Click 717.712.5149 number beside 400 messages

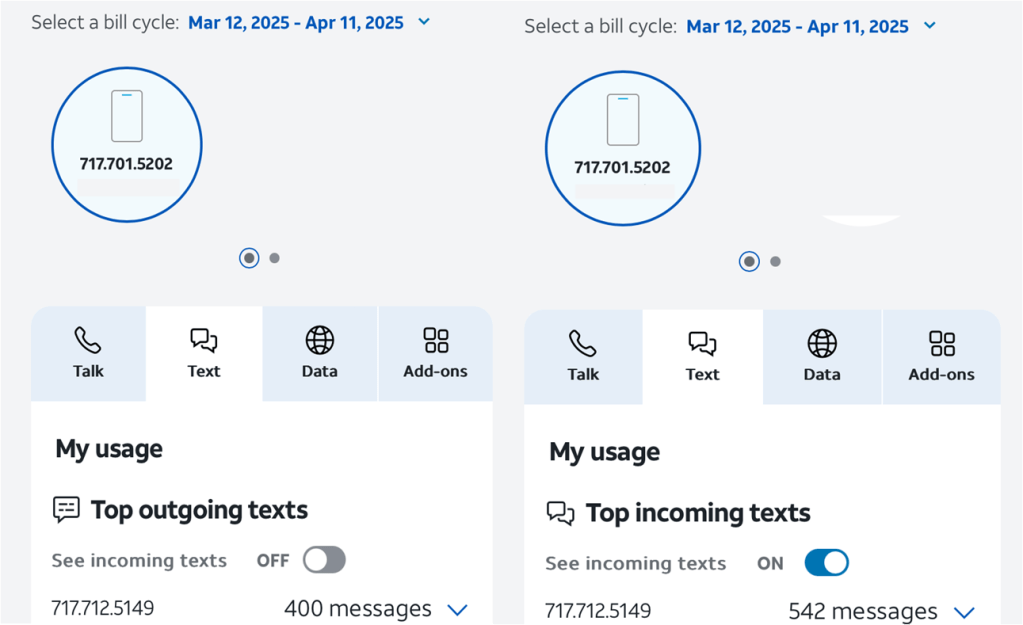click(102, 608)
